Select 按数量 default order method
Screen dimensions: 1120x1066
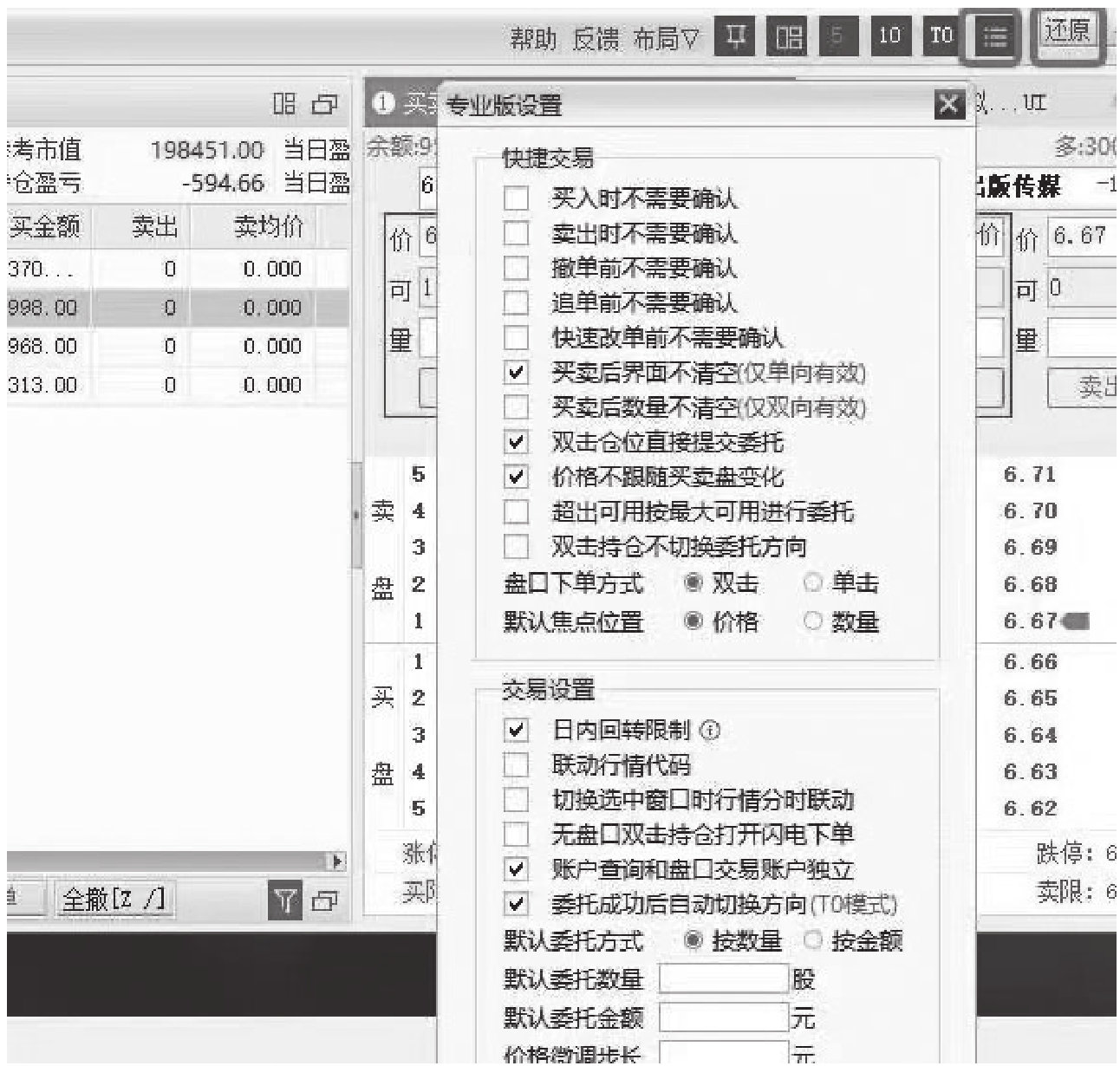693,939
